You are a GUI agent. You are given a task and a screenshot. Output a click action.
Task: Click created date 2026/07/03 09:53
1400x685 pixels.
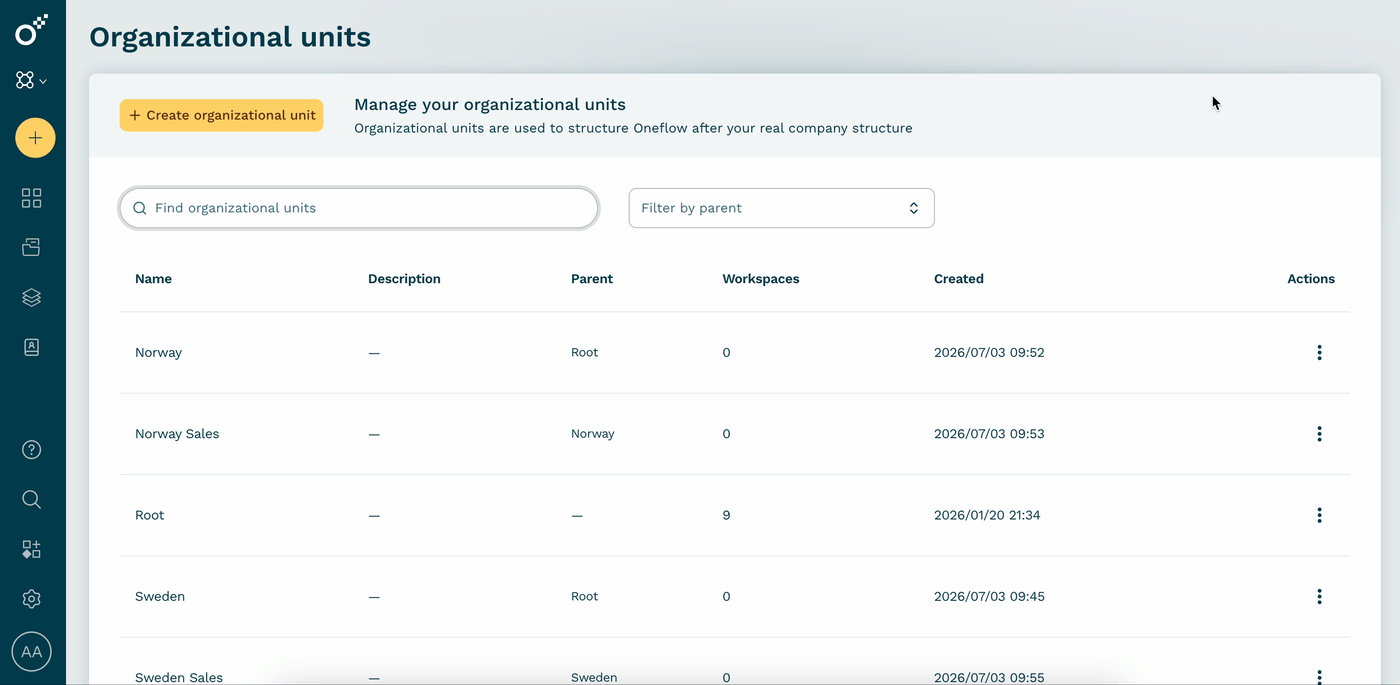[989, 434]
